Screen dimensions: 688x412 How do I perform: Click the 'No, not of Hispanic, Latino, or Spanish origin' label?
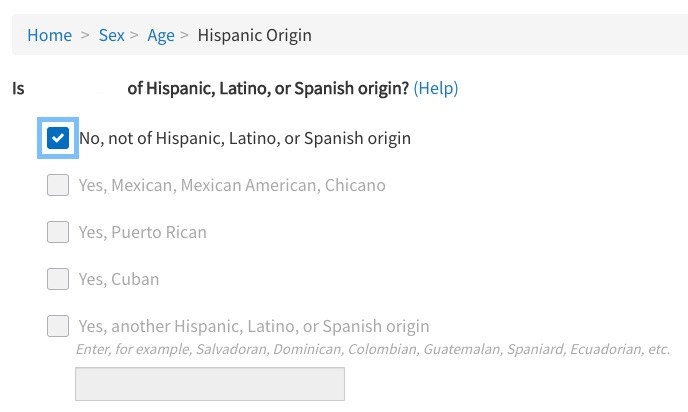pos(245,138)
